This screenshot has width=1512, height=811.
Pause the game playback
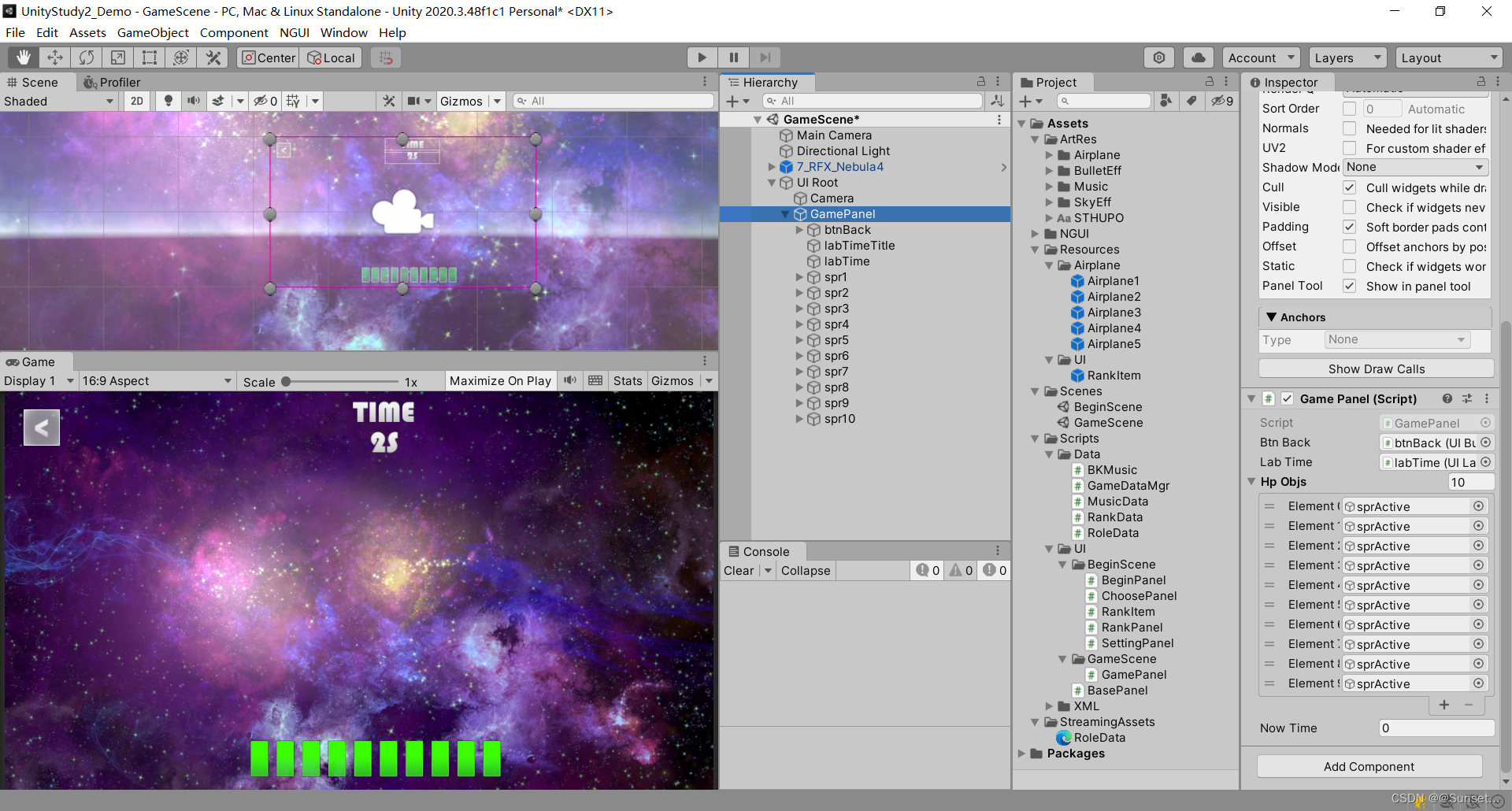pyautogui.click(x=733, y=57)
